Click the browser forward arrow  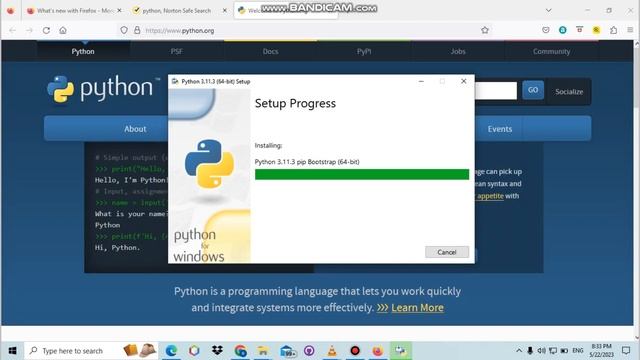click(29, 30)
